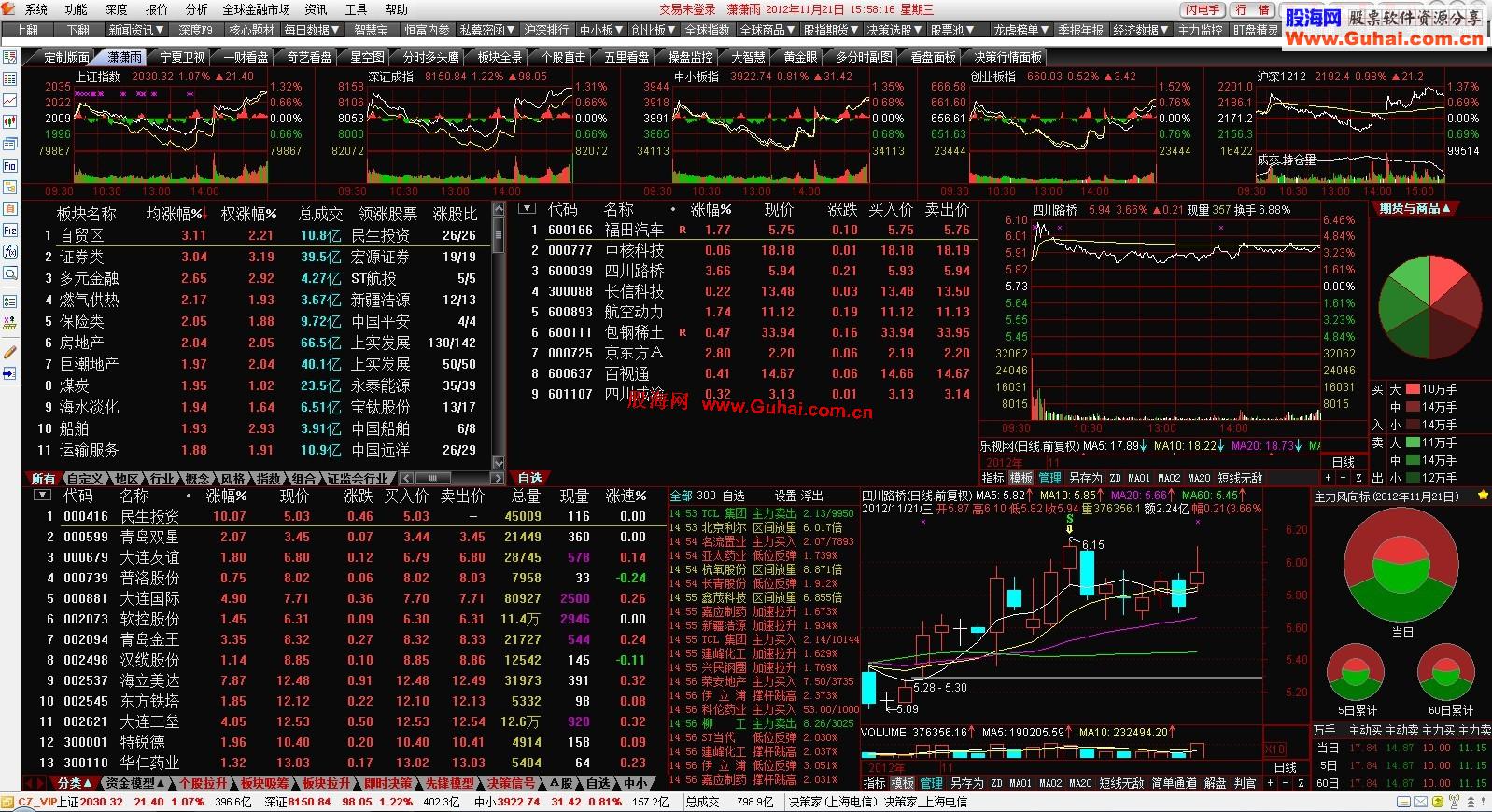Click the first icon in the left sidebar
This screenshot has height=812, width=1492.
[10, 58]
